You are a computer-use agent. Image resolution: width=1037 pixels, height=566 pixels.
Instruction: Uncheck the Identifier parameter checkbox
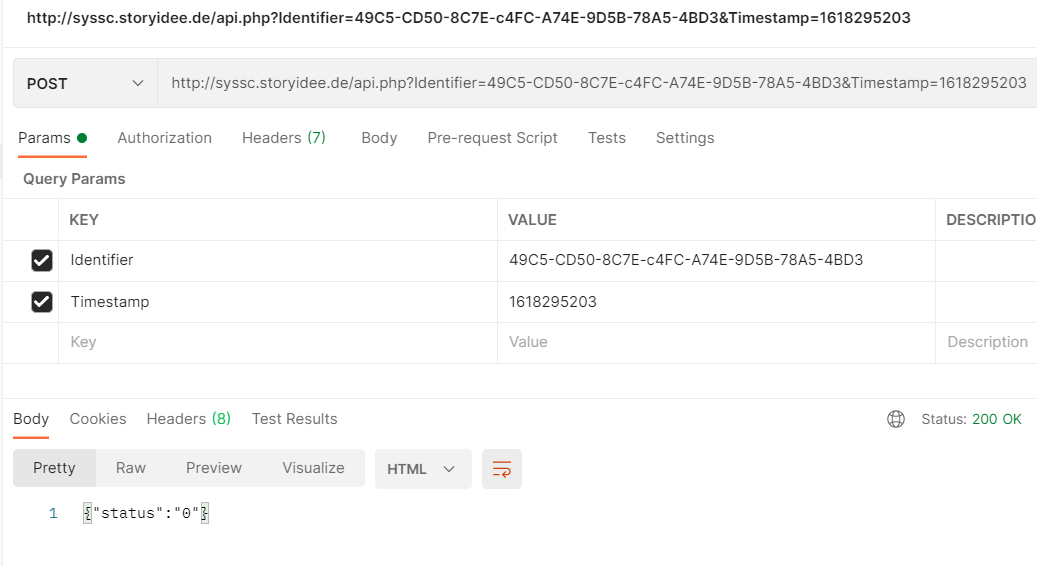pyautogui.click(x=42, y=261)
